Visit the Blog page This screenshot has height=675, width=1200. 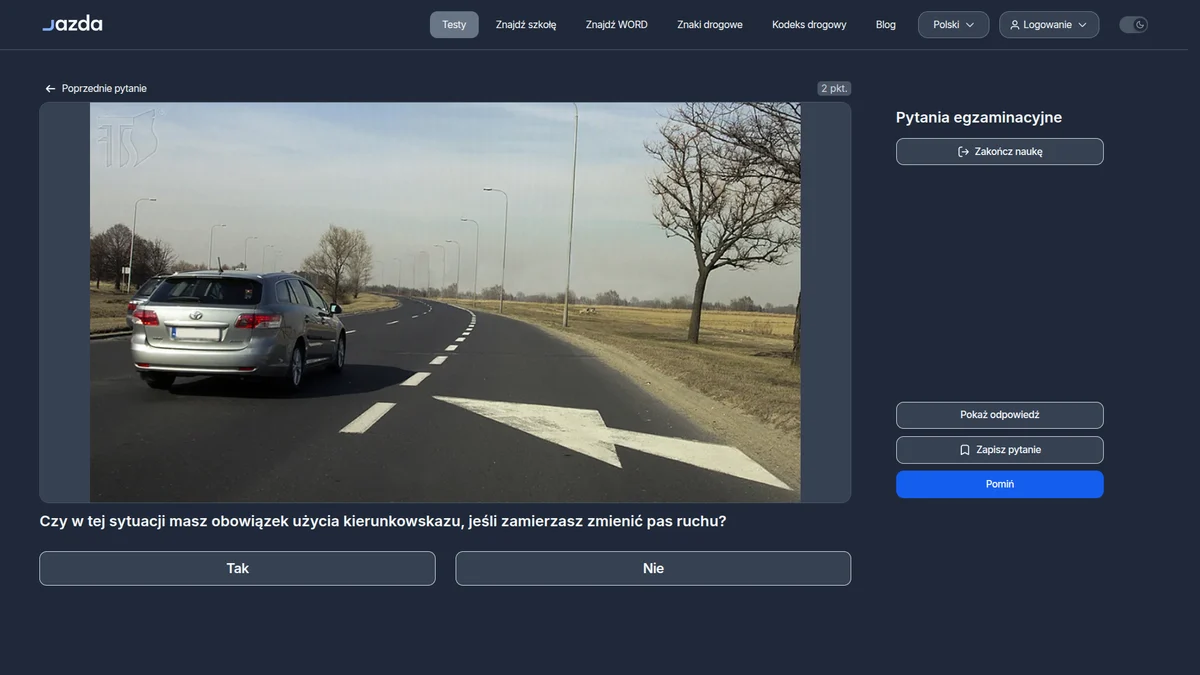(886, 24)
